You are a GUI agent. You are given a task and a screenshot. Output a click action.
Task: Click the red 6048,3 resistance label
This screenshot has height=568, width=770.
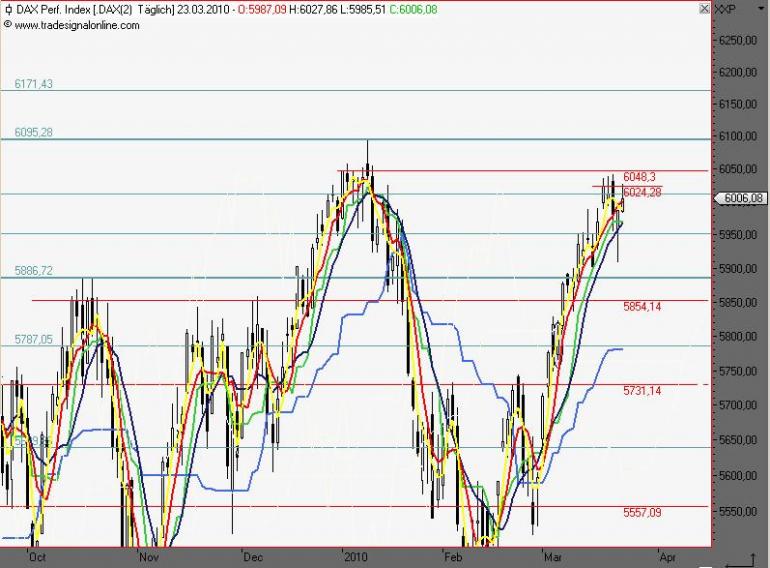[x=639, y=177]
